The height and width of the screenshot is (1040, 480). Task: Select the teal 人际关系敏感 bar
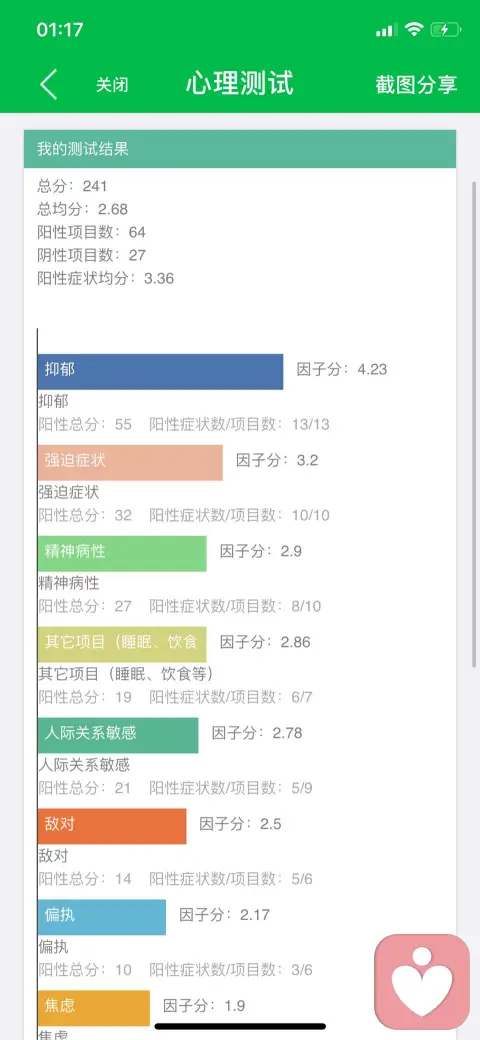118,735
